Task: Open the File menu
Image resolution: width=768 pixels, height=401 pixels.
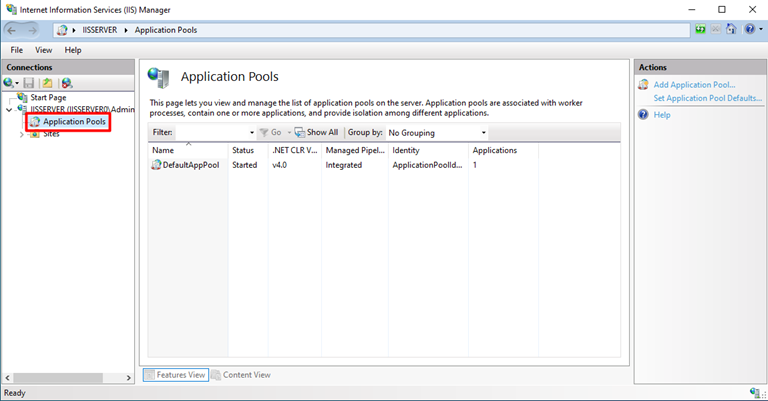Action: (17, 50)
